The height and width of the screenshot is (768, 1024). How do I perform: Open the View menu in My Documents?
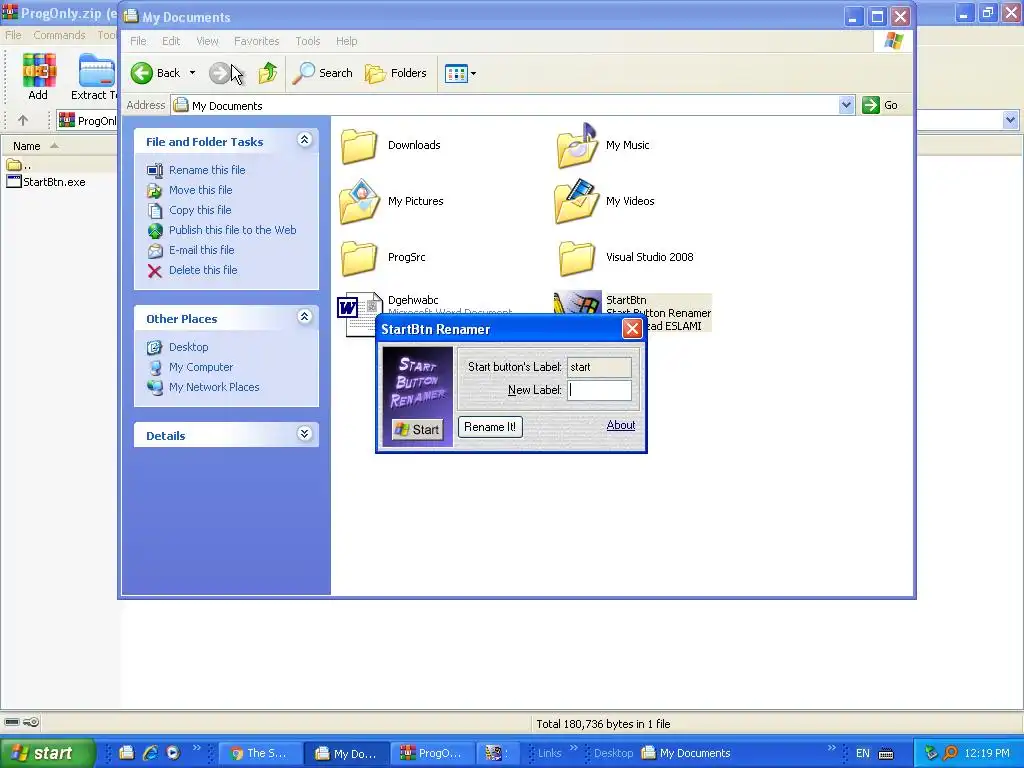point(207,41)
